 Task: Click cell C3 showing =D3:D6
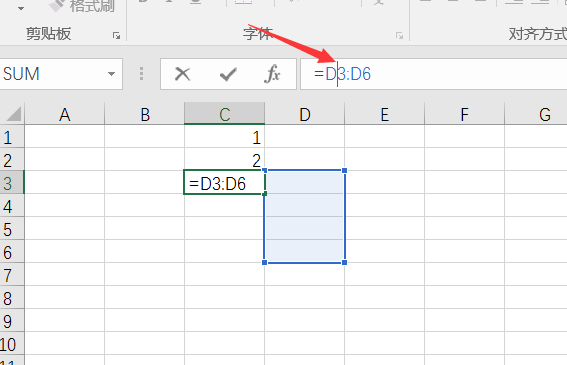(x=225, y=183)
